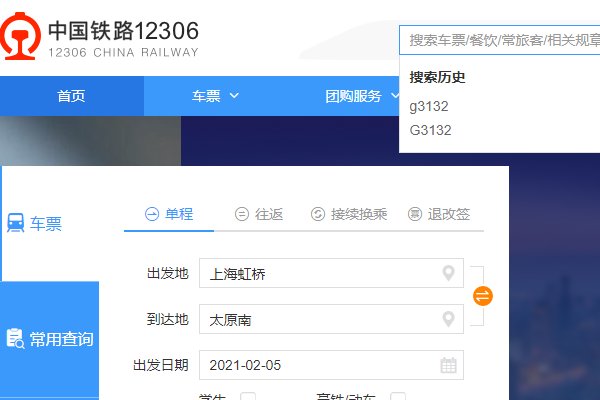The width and height of the screenshot is (600, 400).
Task: Click the 搜索历史 heading
Action: tap(437, 77)
